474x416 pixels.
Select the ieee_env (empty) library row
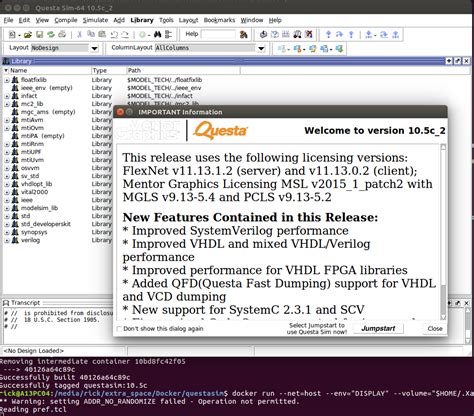(x=46, y=88)
